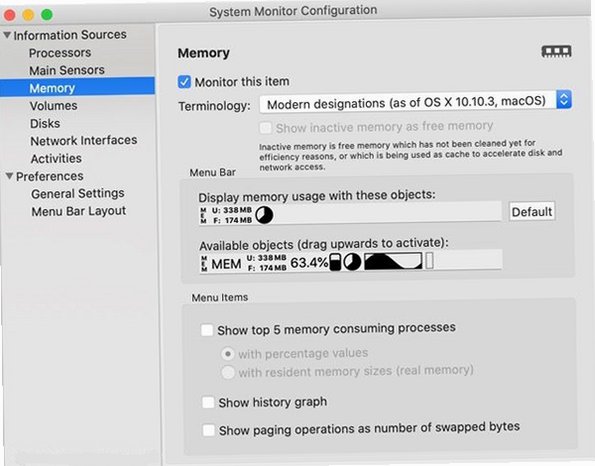595x466 pixels.
Task: Minimize the window with the yellow button
Action: [28, 15]
